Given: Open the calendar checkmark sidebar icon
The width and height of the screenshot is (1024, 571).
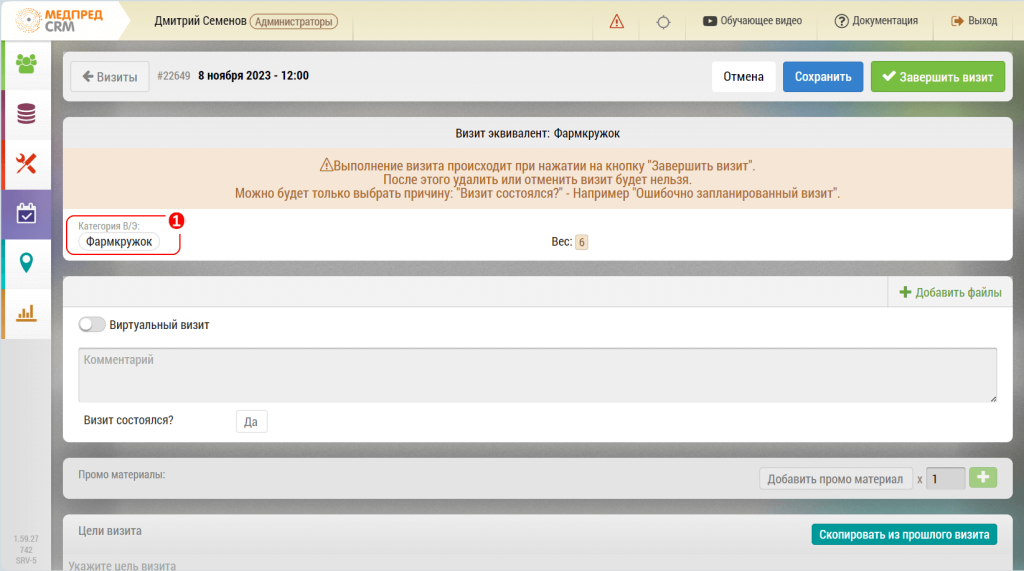Looking at the screenshot, I should [26, 213].
